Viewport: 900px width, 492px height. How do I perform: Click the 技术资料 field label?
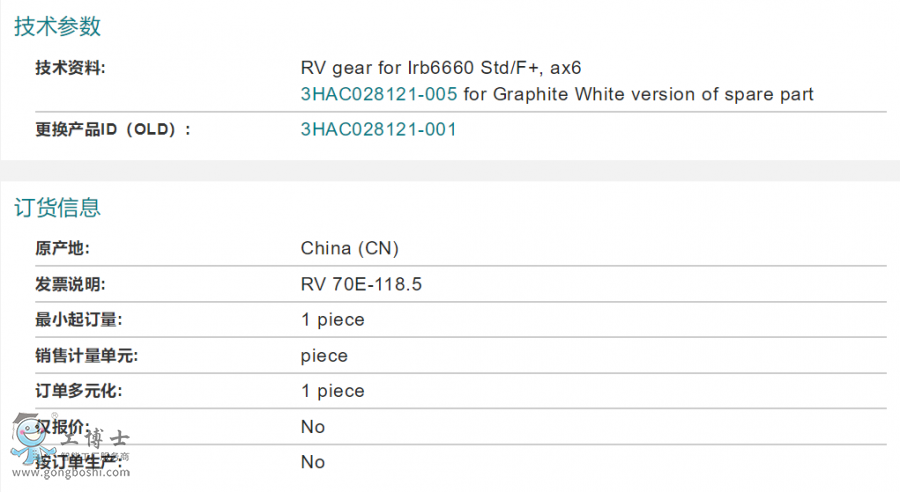(70, 69)
